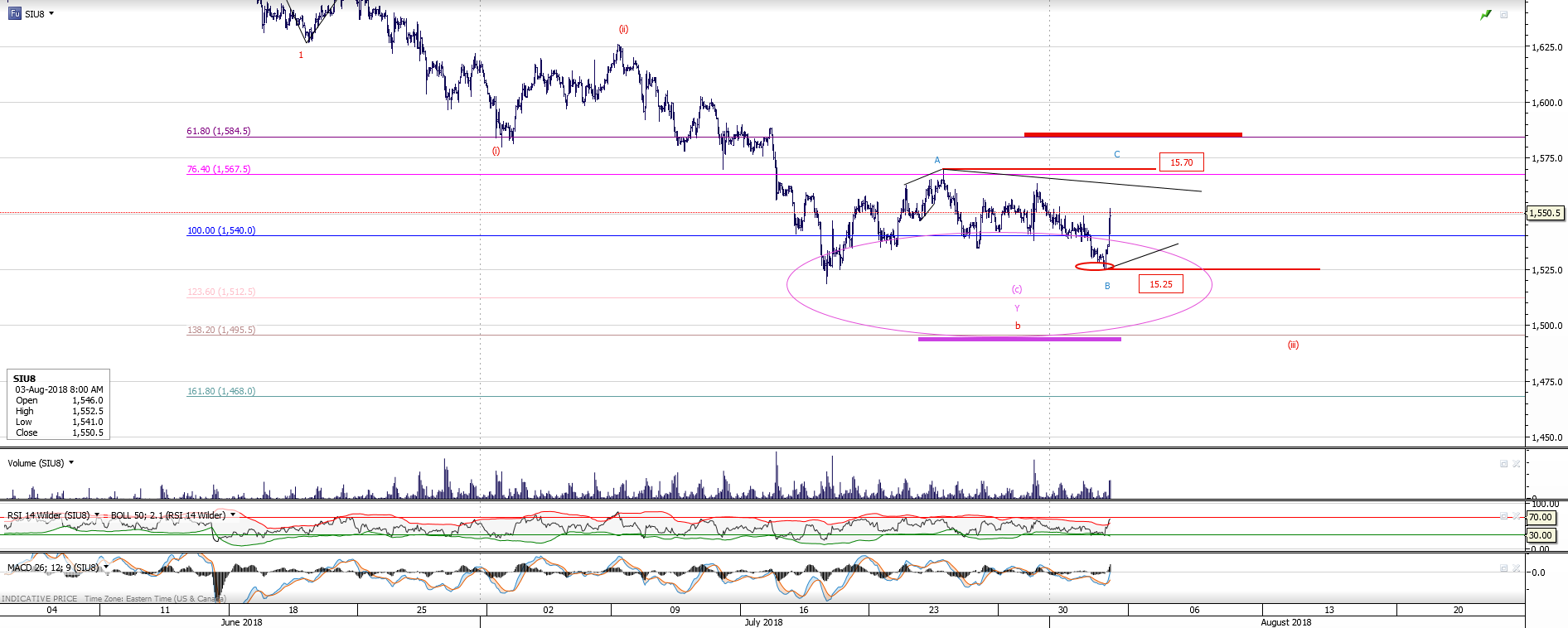Open the MACD 26; 12; 9 dropdown
The height and width of the screenshot is (628, 1568).
pos(106,568)
